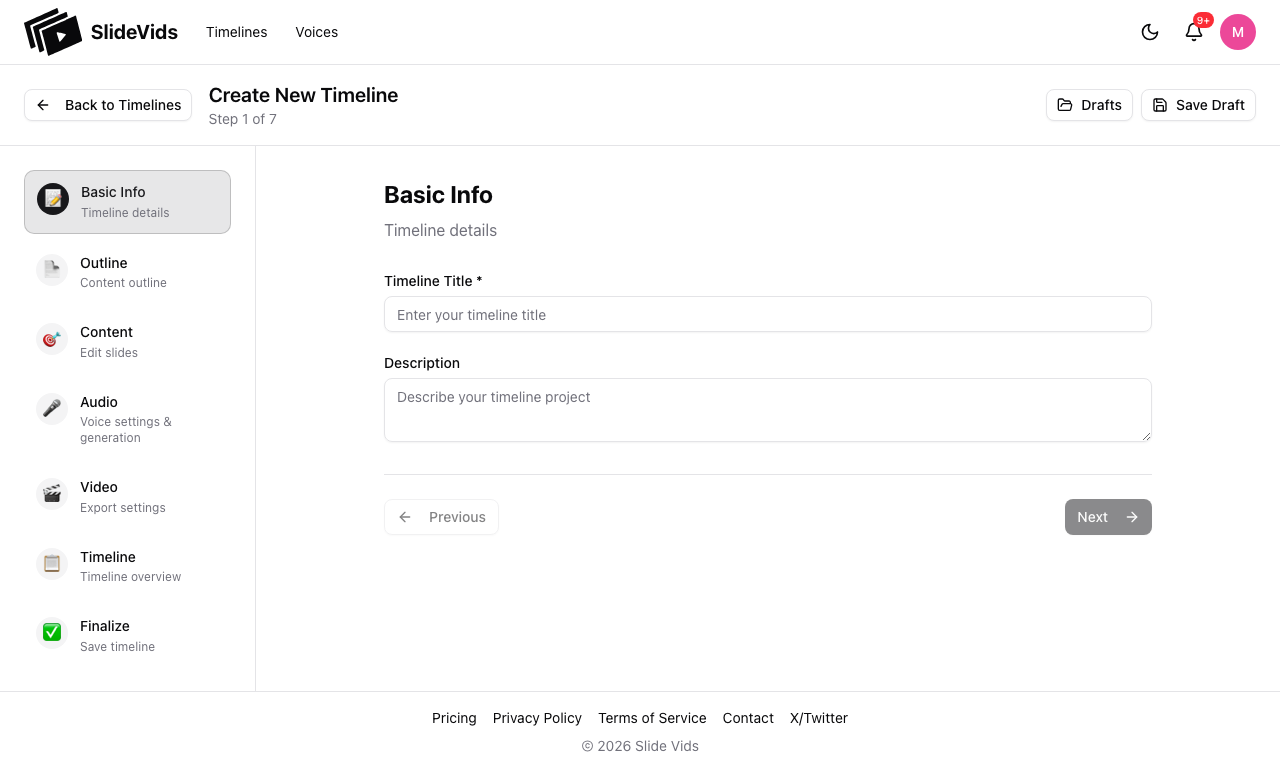Select the Outline step document icon
This screenshot has height=772, width=1280.
click(x=52, y=270)
